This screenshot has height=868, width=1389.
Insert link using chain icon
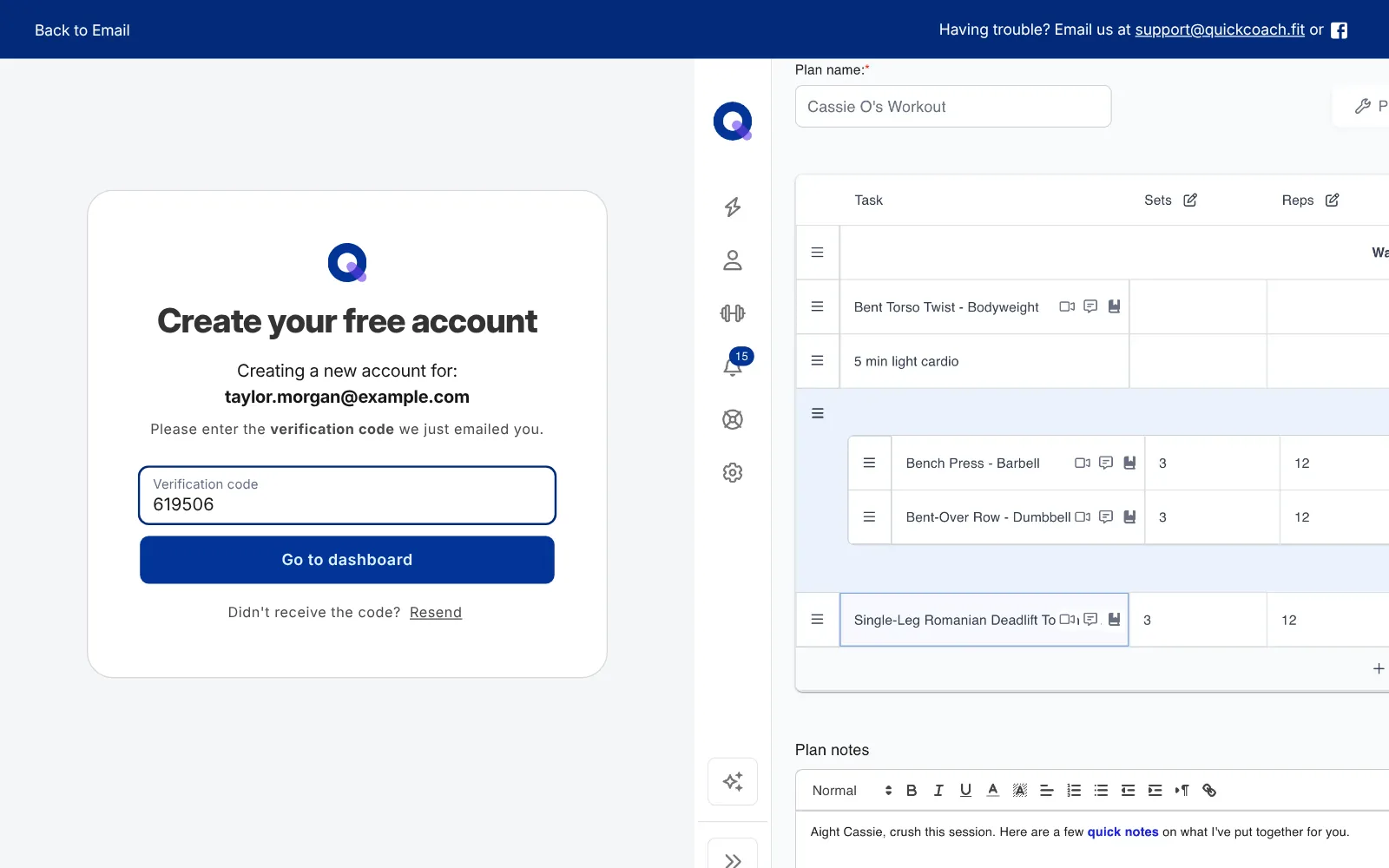point(1209,790)
